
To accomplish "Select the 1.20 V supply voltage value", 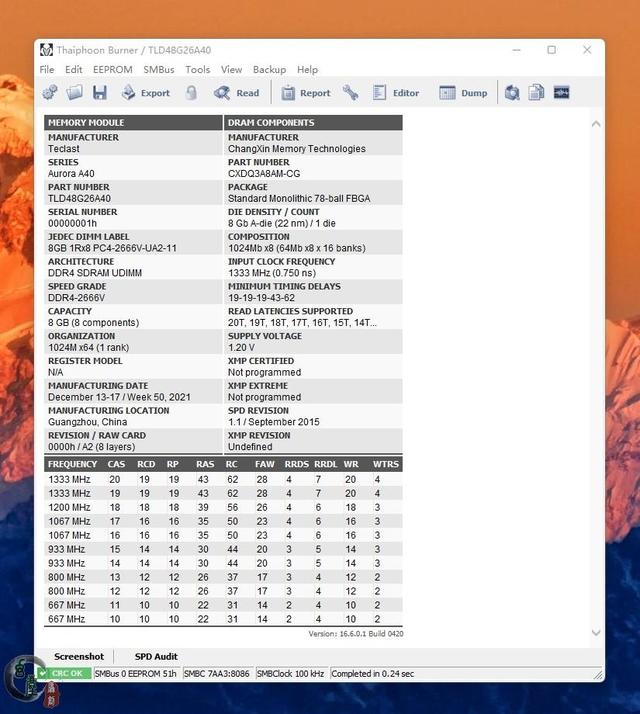I will (x=241, y=347).
